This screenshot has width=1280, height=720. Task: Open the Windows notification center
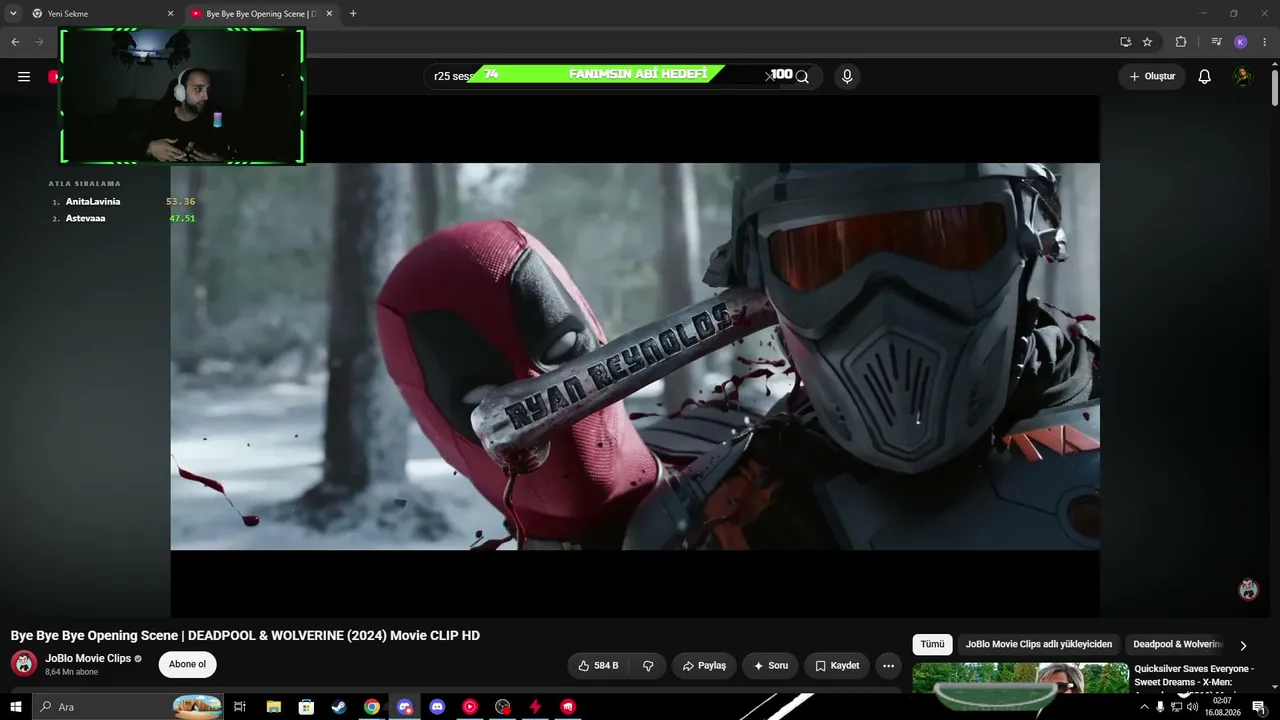pos(1258,707)
